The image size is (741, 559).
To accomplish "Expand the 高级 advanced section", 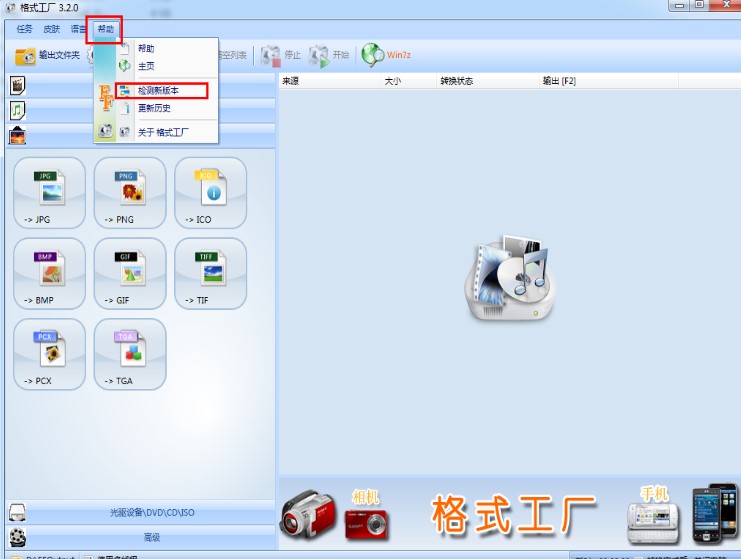I will pyautogui.click(x=140, y=537).
